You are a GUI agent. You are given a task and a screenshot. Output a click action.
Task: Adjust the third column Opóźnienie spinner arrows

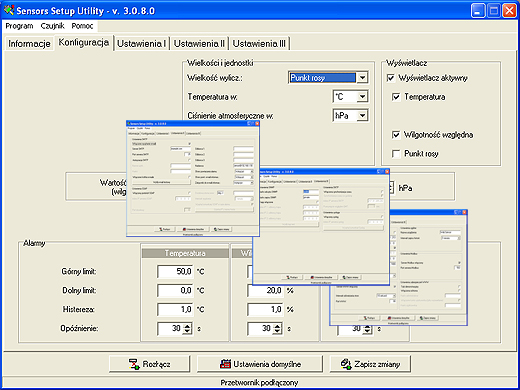pyautogui.click(x=368, y=329)
